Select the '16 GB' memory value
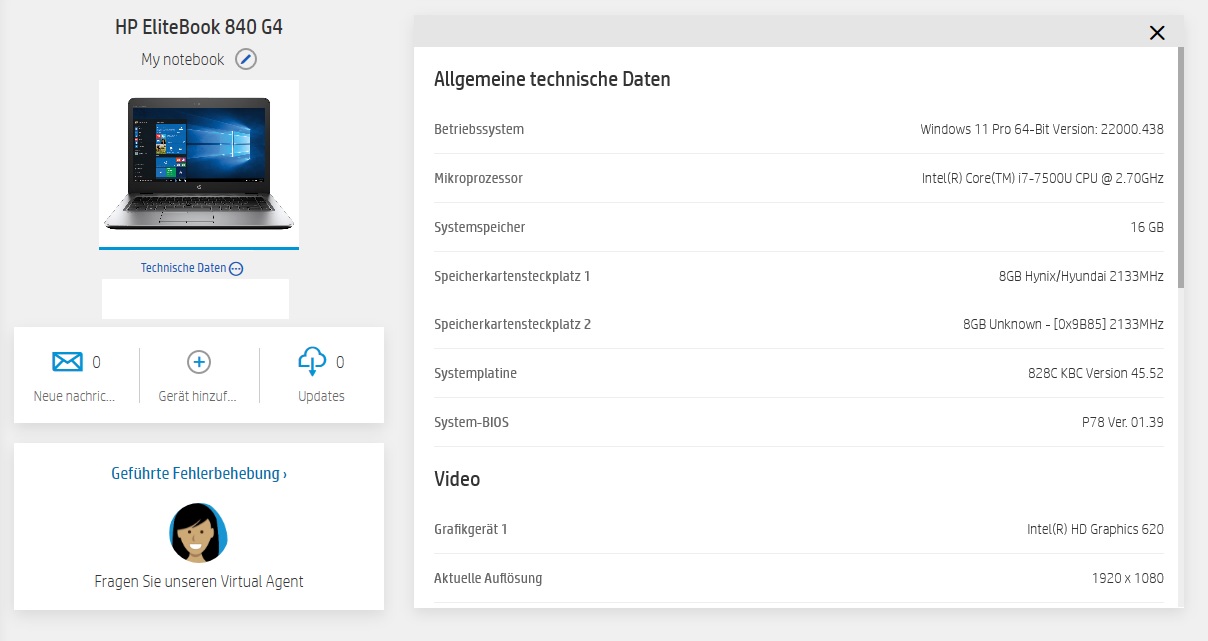 click(1147, 227)
